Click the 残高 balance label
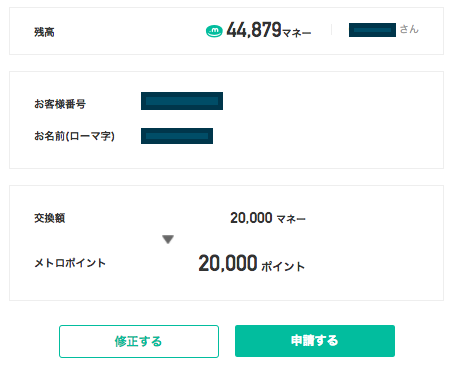This screenshot has width=453, height=365. pos(44,32)
